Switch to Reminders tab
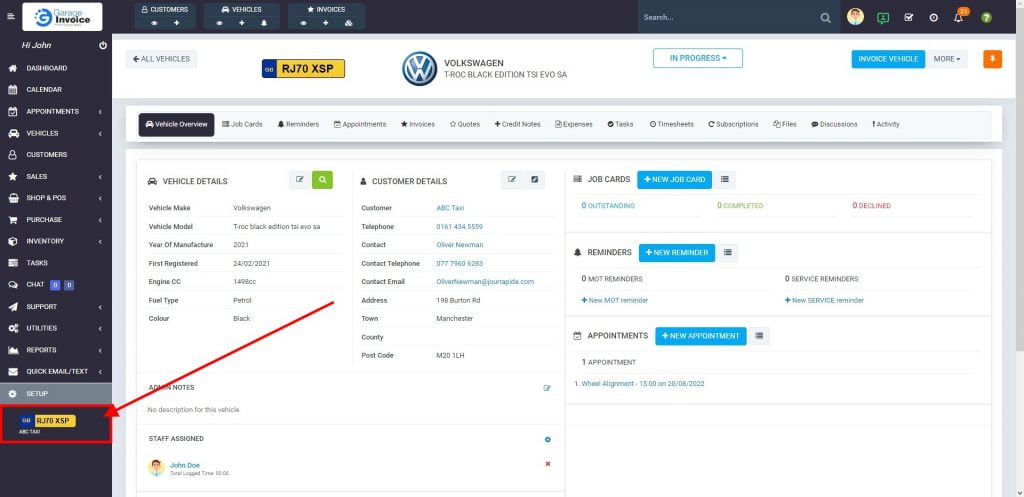1024x497 pixels. tap(298, 124)
